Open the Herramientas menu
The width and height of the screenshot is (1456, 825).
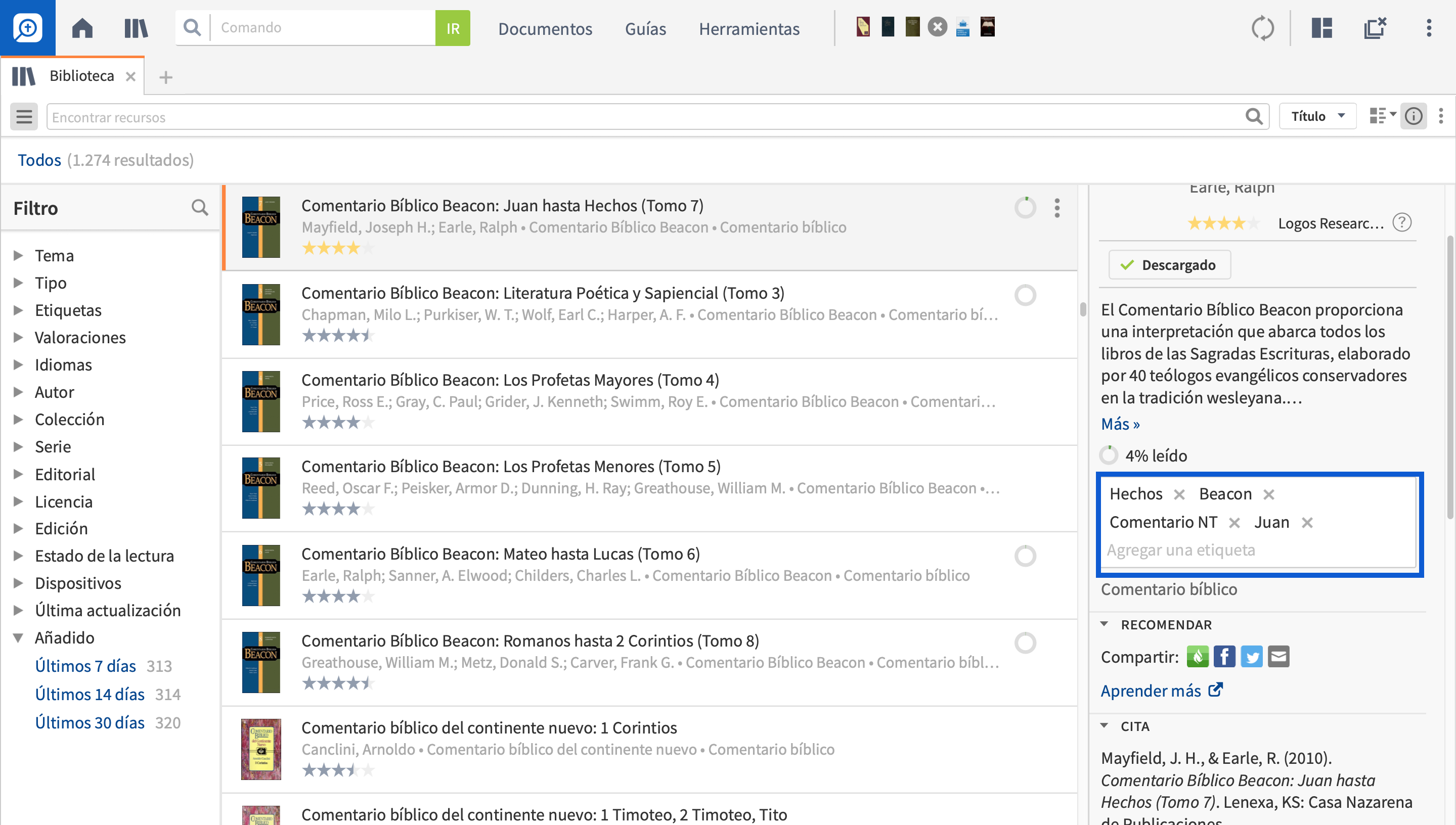748,28
